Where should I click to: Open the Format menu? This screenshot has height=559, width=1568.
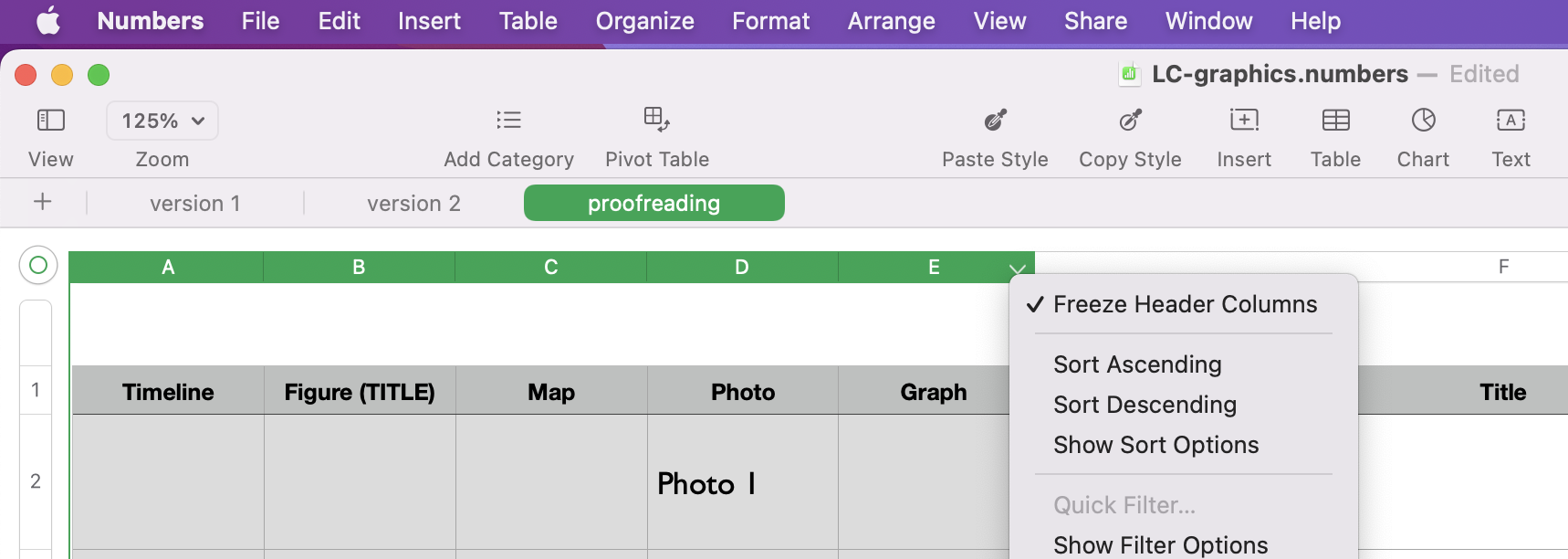(x=770, y=21)
